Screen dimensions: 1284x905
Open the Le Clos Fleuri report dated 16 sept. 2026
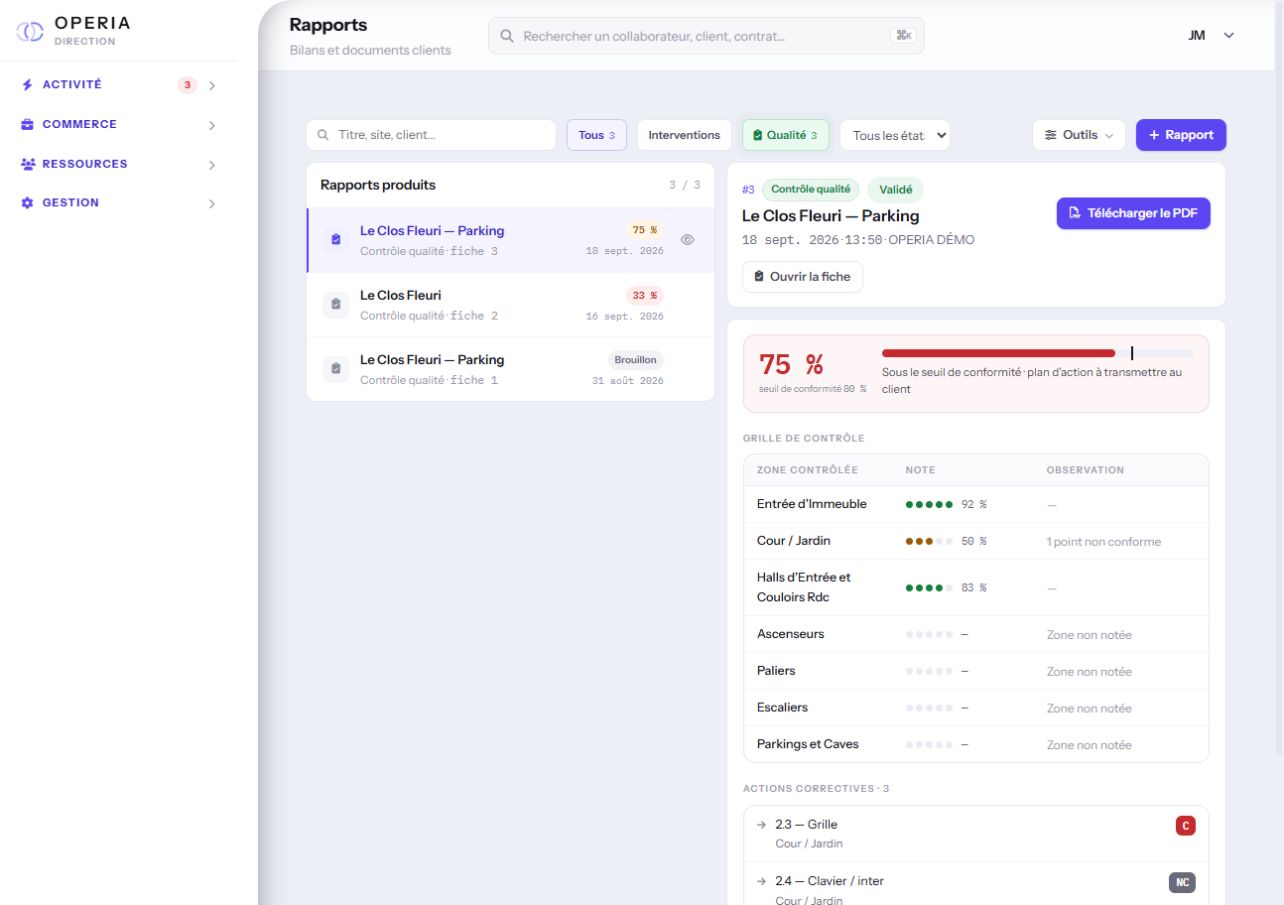511,304
